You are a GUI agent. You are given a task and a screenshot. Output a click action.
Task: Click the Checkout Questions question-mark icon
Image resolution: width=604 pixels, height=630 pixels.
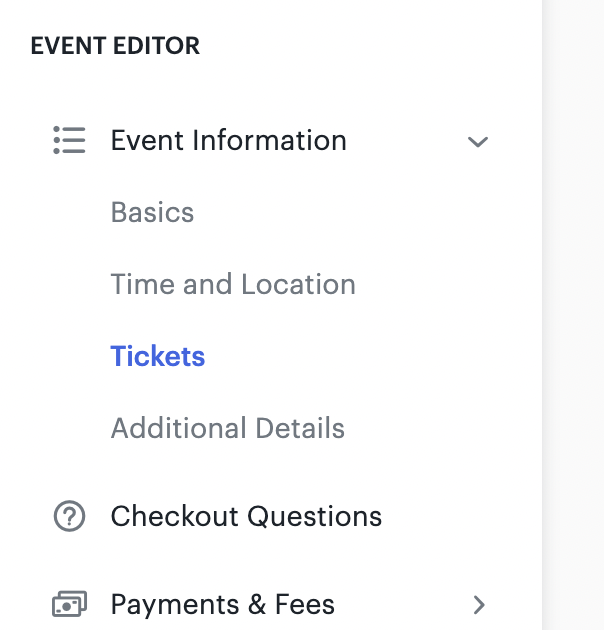coord(70,516)
